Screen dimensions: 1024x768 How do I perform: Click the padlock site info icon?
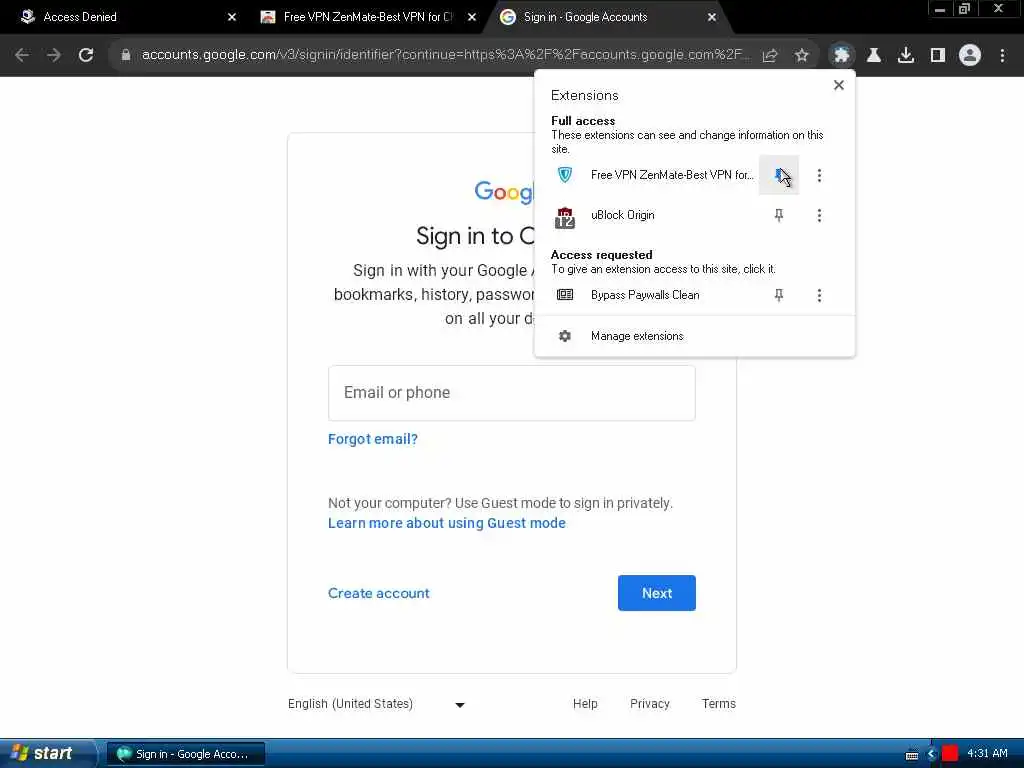[126, 56]
